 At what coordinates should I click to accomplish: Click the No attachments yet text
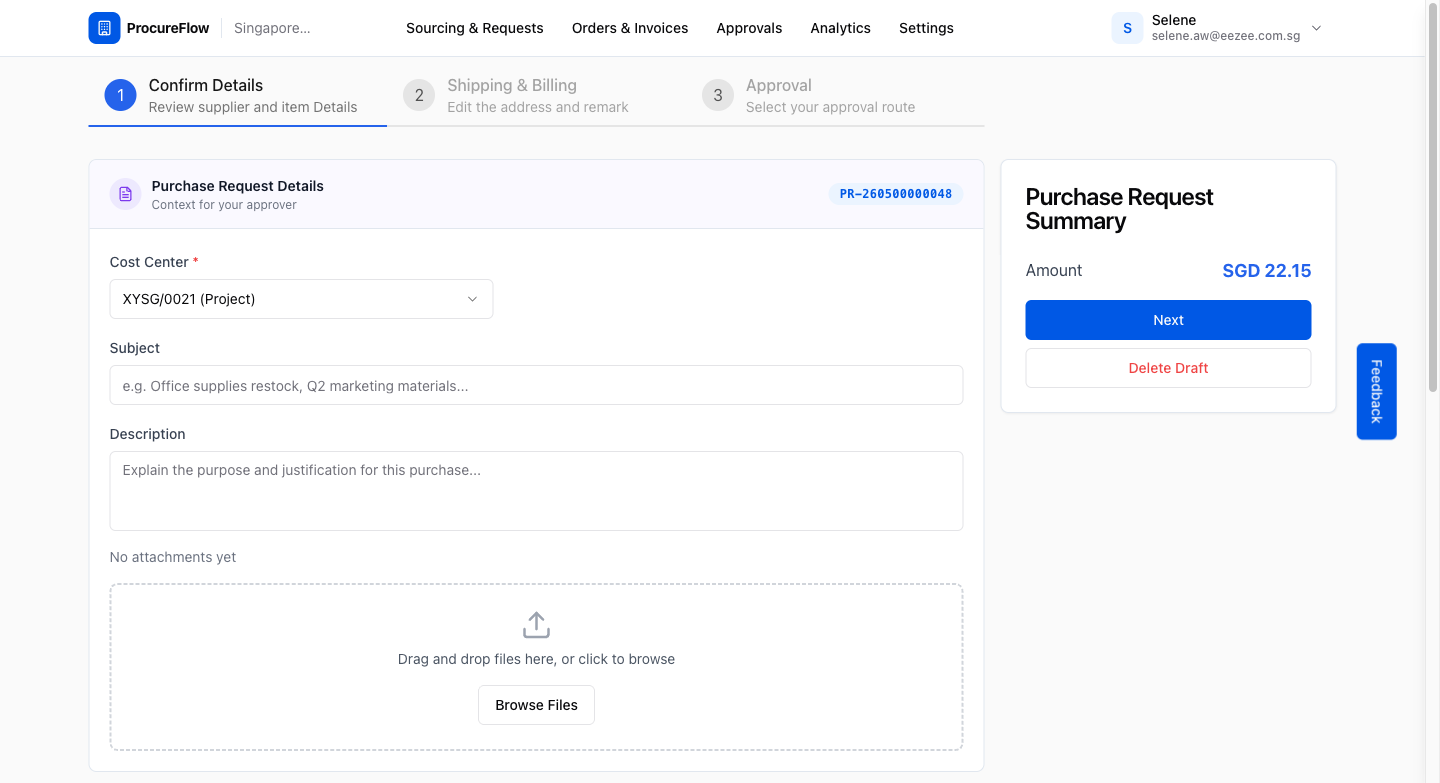(173, 557)
